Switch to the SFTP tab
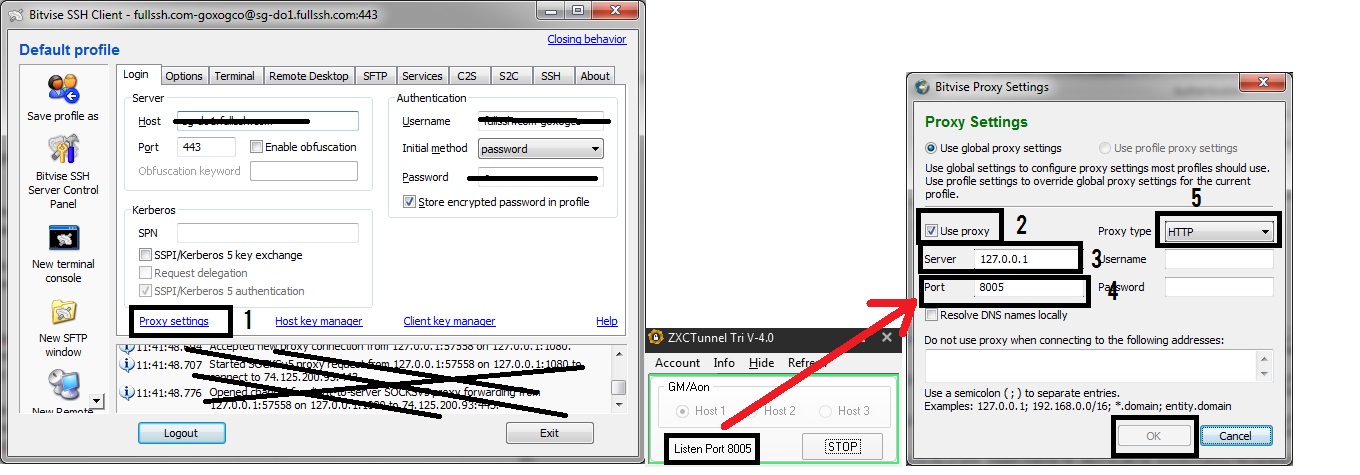Viewport: 1360px width, 475px height. click(x=375, y=76)
